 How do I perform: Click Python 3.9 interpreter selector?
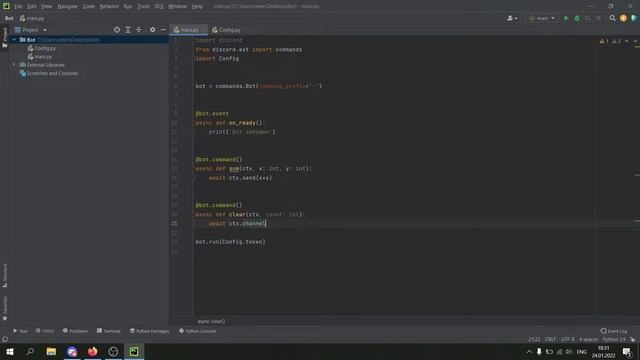tap(614, 339)
